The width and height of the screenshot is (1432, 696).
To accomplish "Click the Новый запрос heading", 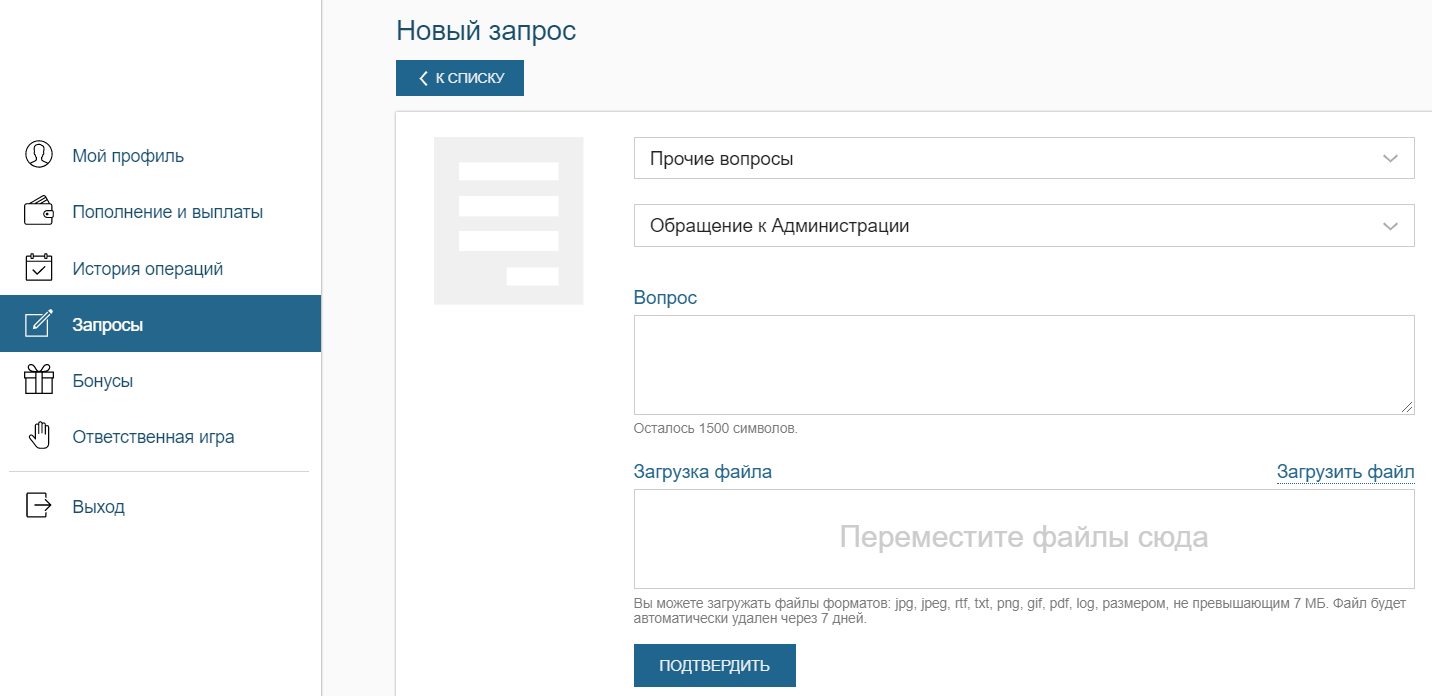I will [486, 30].
